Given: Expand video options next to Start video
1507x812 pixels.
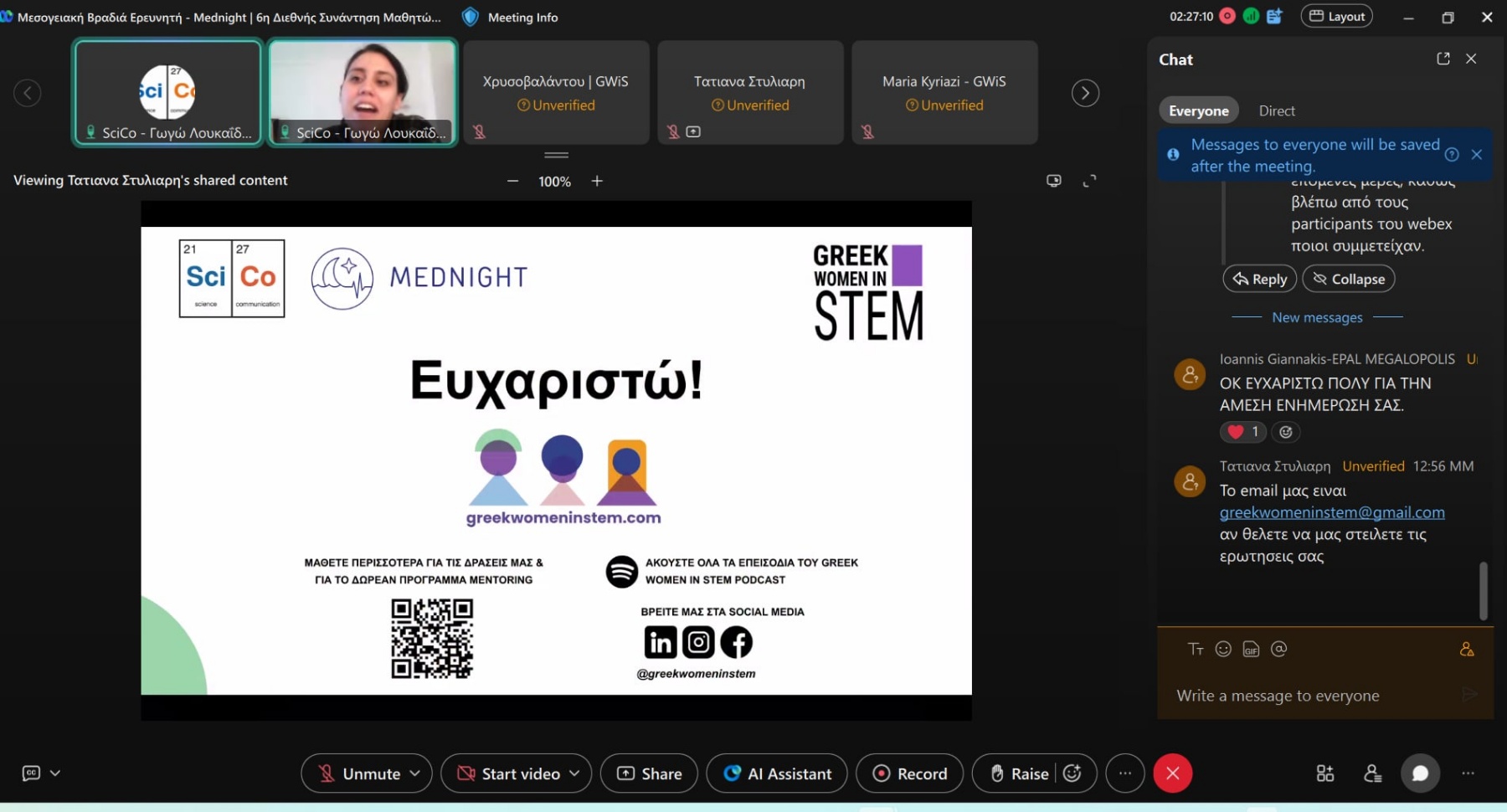Looking at the screenshot, I should 574,773.
